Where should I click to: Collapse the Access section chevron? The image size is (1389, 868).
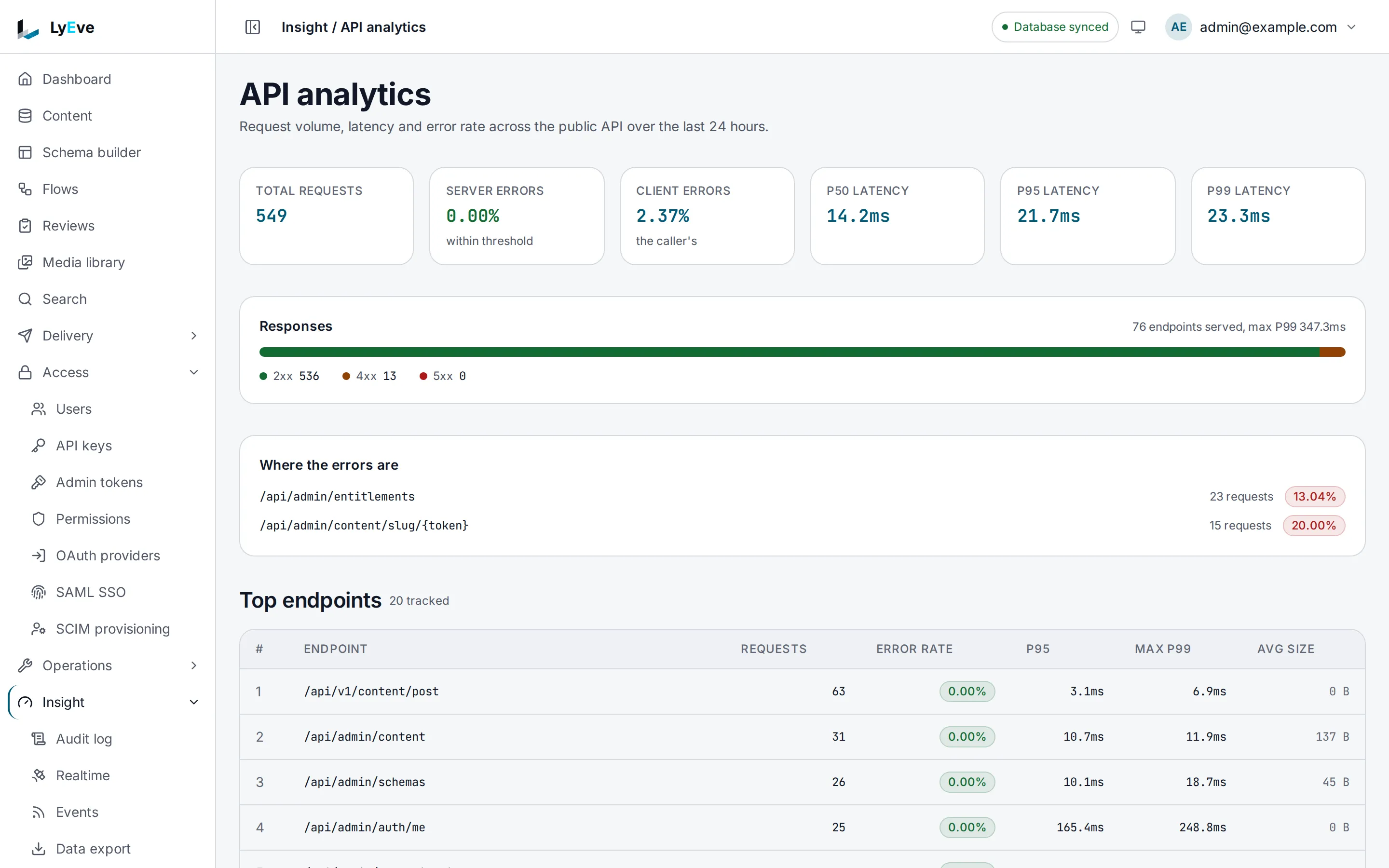pyautogui.click(x=193, y=373)
